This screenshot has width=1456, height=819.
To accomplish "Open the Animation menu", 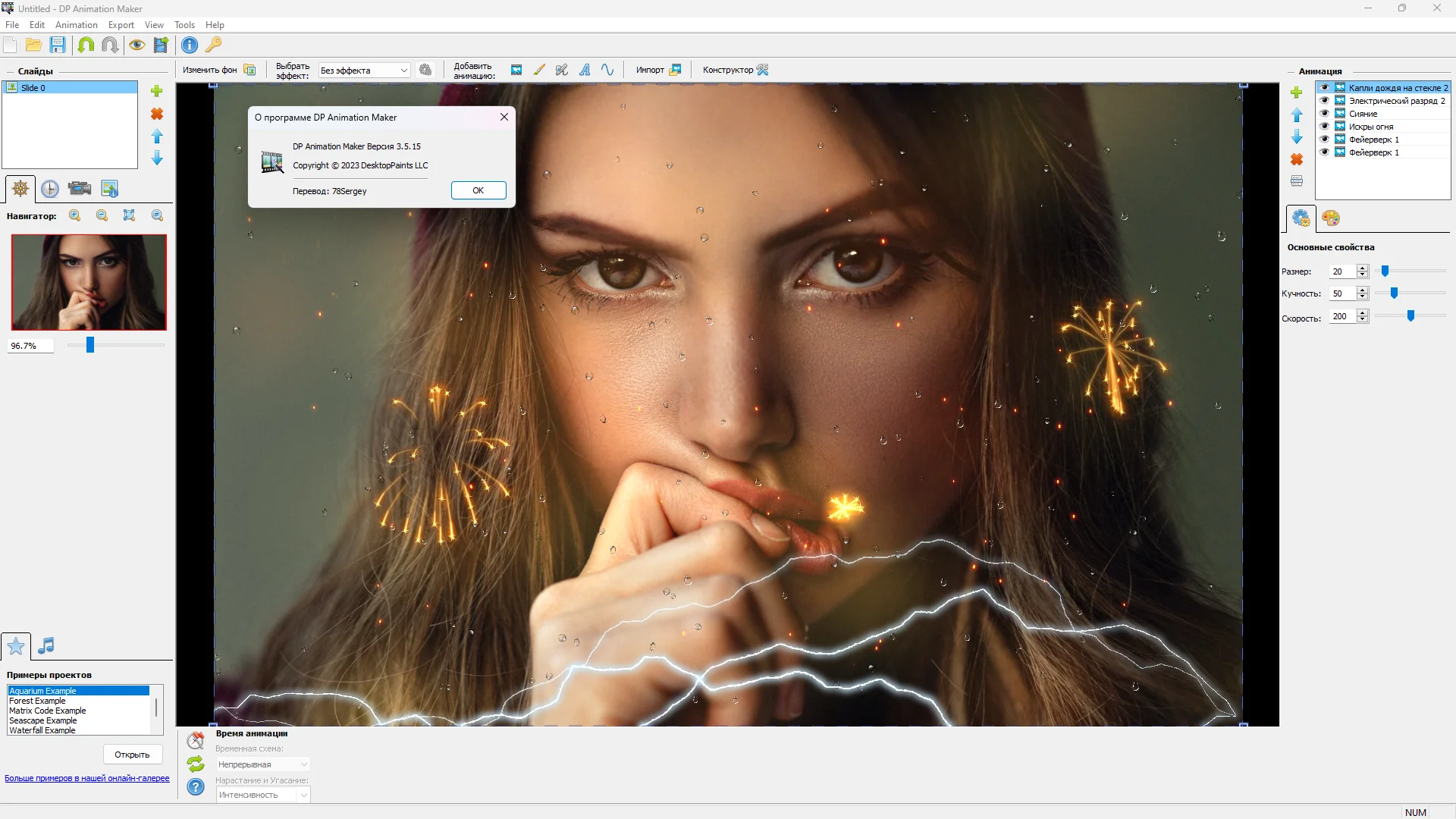I will point(76,25).
